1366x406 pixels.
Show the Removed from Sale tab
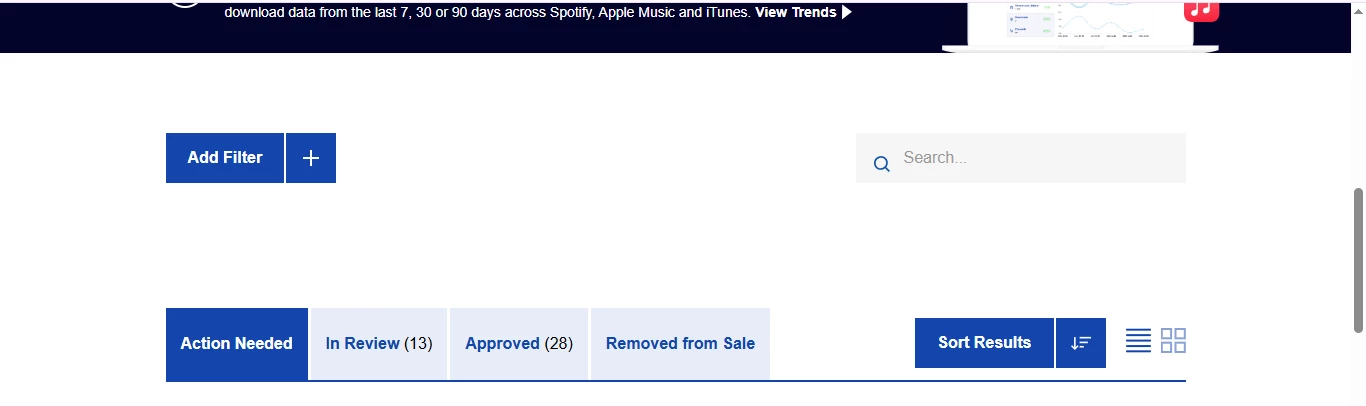(680, 344)
